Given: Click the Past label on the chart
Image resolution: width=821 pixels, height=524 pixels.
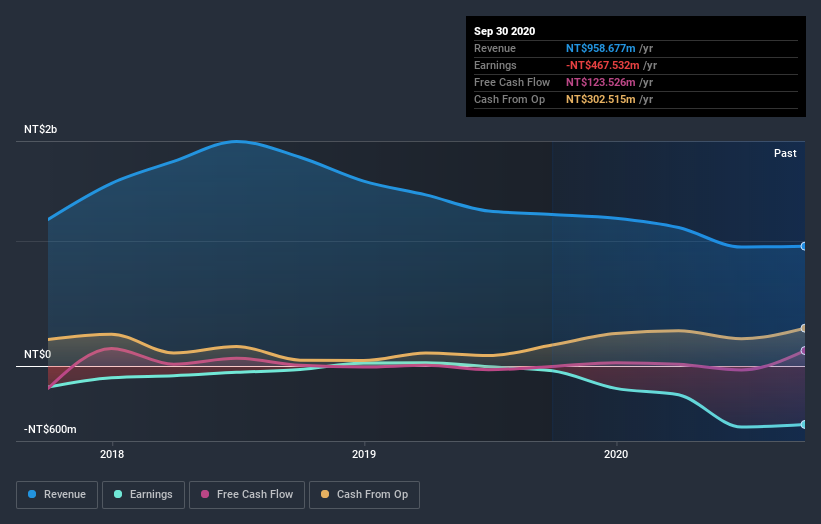Looking at the screenshot, I should (x=785, y=153).
